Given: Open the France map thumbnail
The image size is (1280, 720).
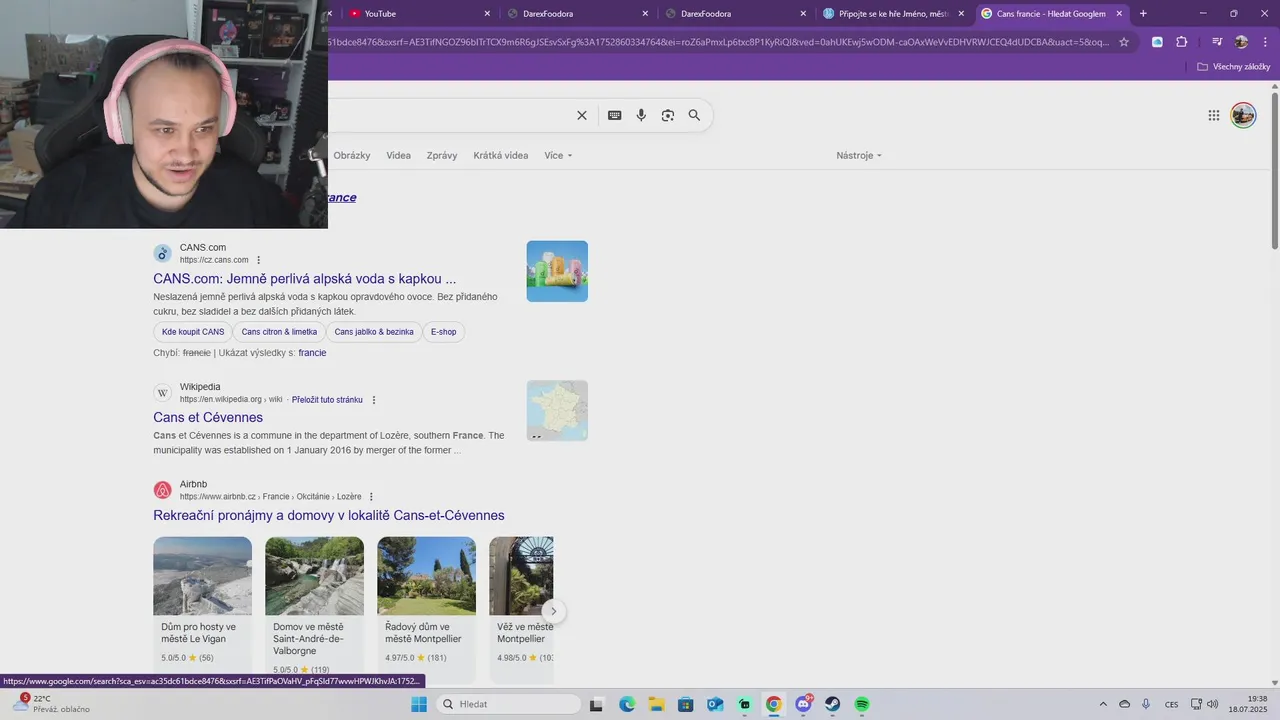Looking at the screenshot, I should [x=557, y=410].
